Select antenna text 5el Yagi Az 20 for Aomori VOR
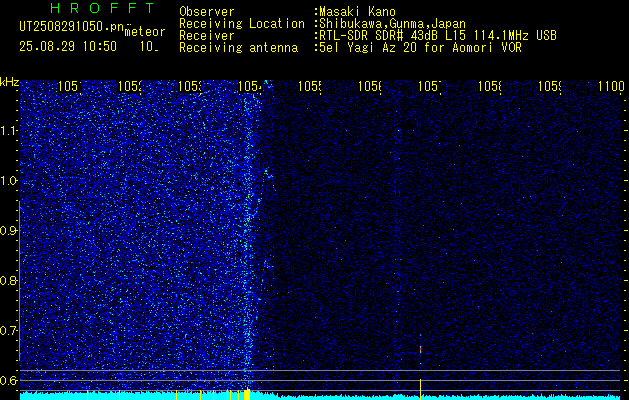This screenshot has width=629, height=400. coord(420,48)
